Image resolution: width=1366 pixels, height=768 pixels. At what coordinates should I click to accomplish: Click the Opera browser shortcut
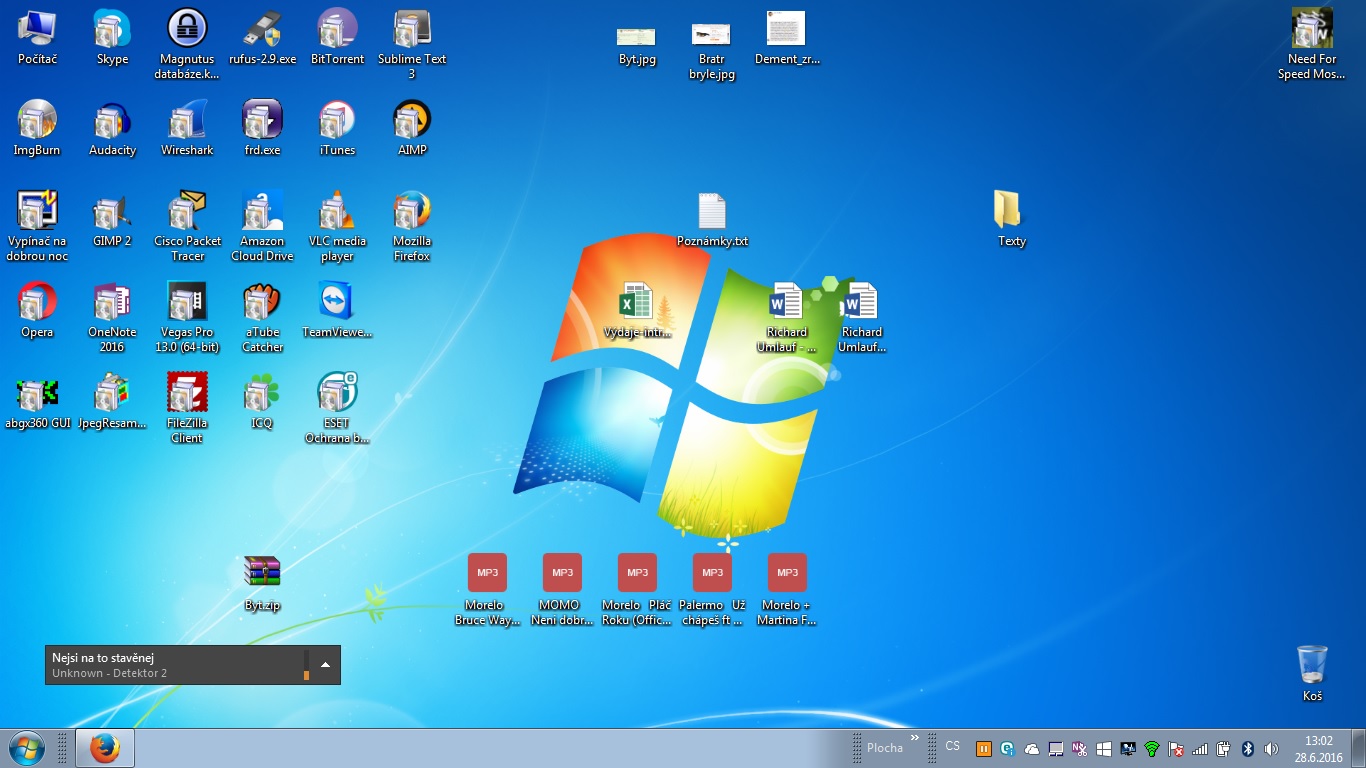click(37, 304)
